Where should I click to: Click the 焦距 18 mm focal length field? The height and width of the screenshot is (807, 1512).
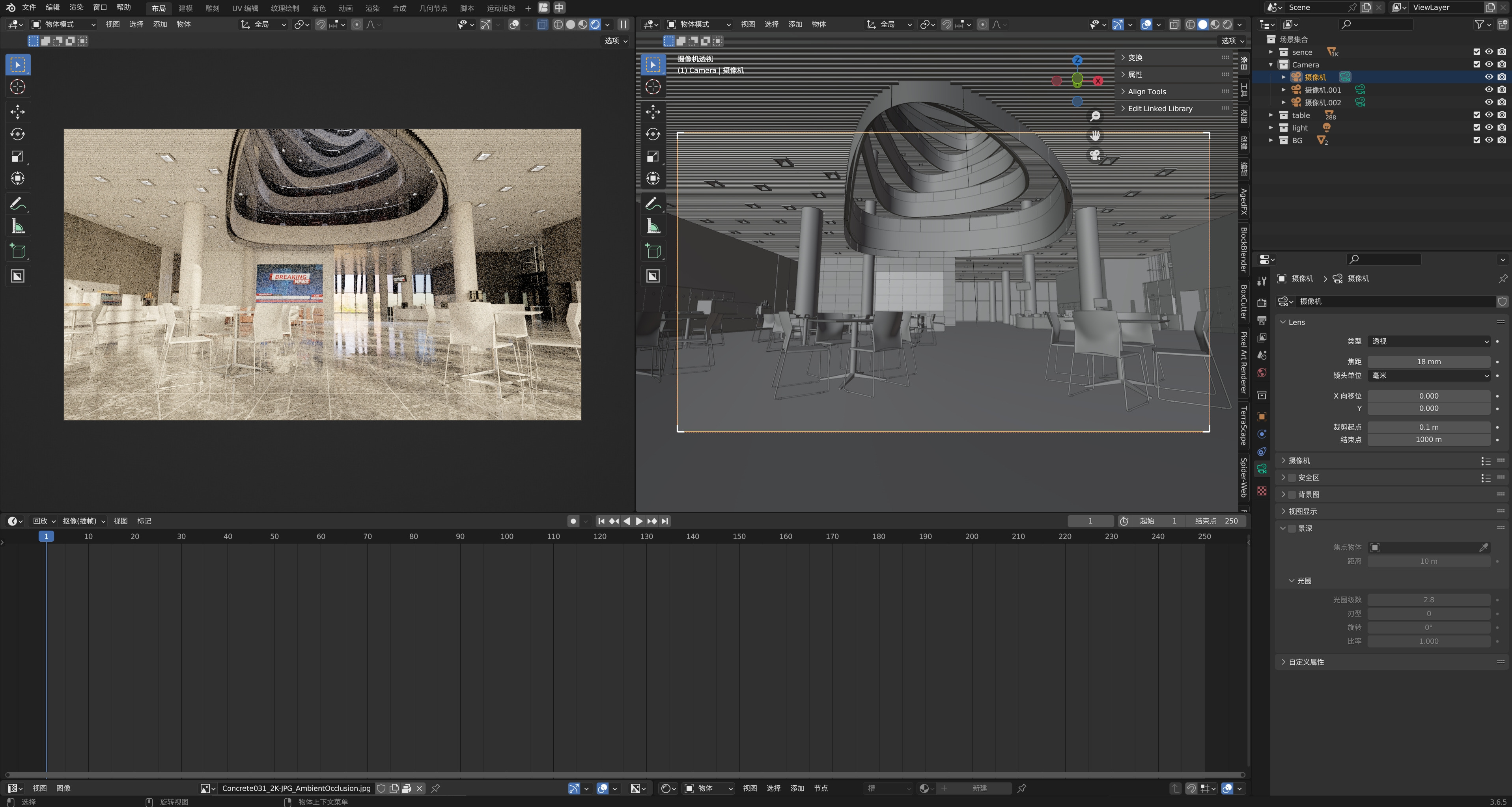point(1429,362)
